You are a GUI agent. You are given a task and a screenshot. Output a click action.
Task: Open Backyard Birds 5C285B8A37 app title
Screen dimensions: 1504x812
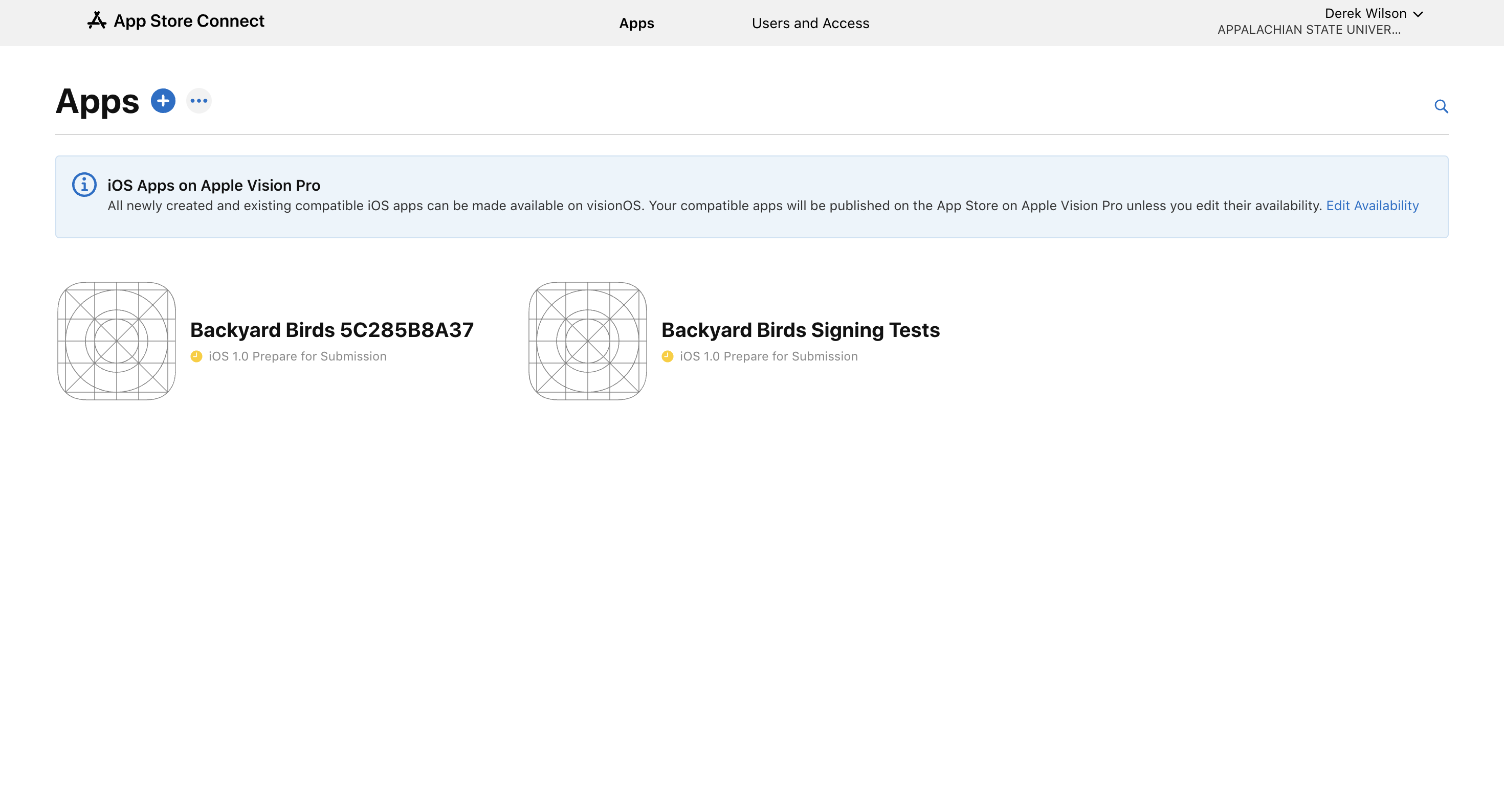point(331,330)
